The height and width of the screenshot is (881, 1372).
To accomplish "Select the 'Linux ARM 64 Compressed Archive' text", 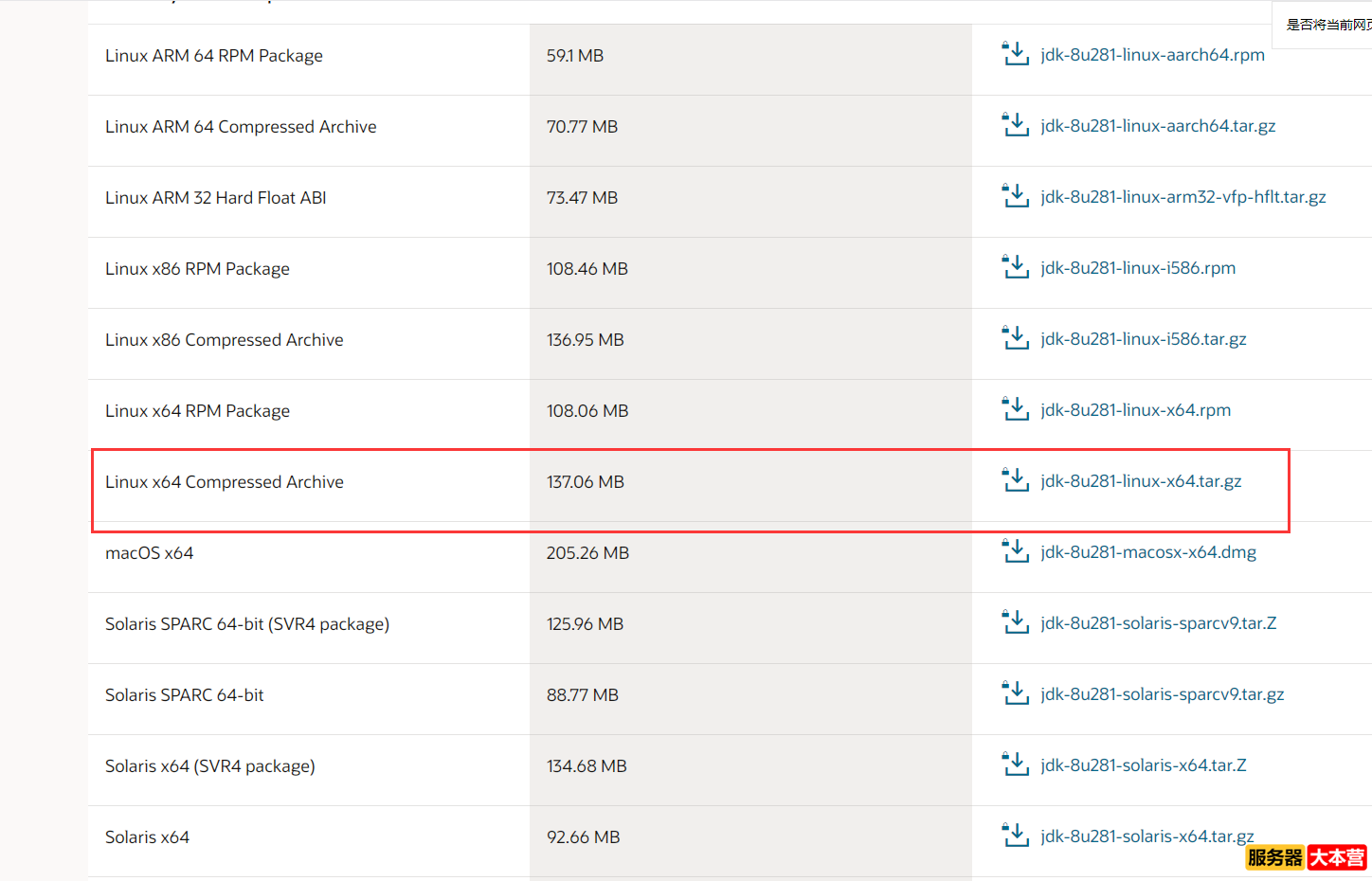I will click(x=241, y=127).
